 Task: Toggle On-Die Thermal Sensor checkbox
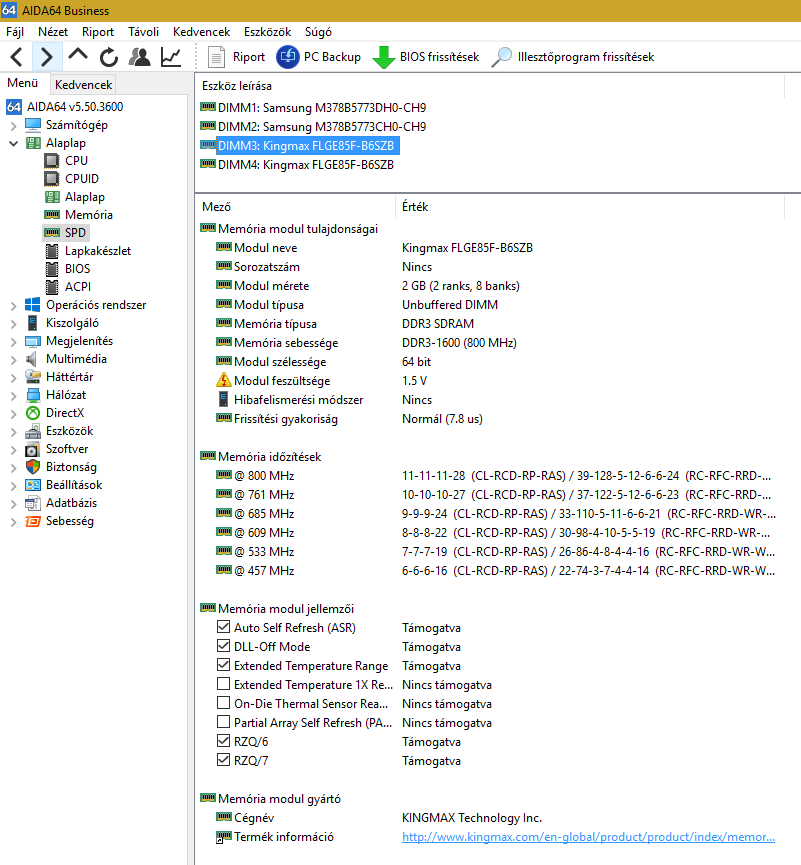[223, 703]
